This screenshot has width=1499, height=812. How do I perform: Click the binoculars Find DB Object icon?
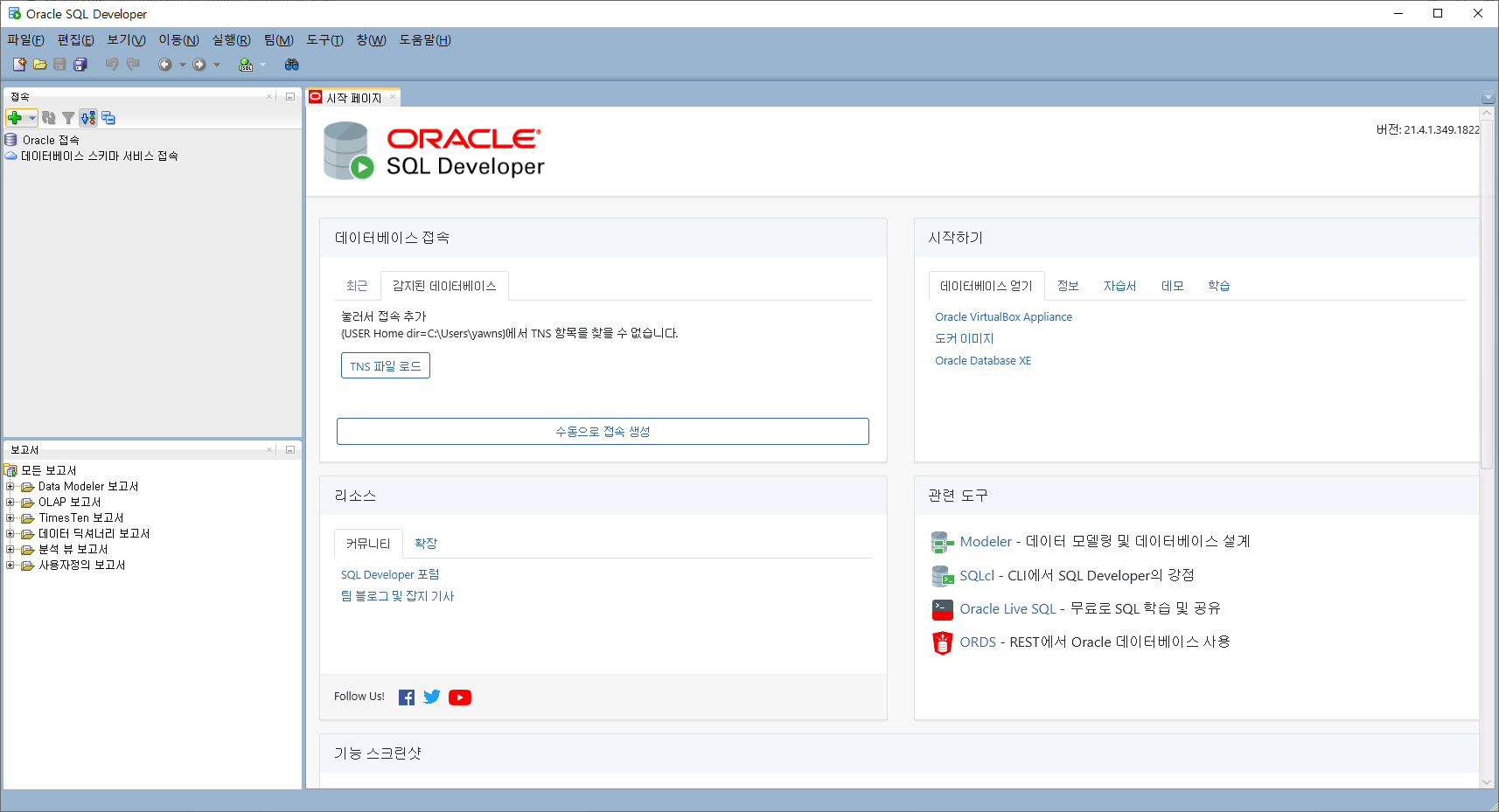tap(292, 64)
